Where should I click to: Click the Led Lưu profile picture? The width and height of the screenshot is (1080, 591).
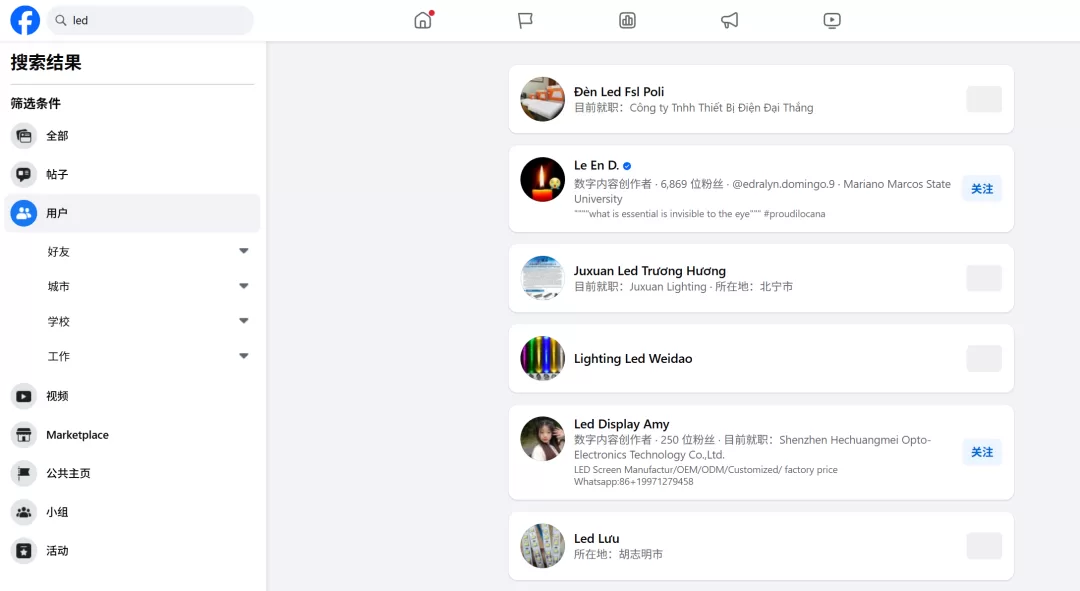543,546
